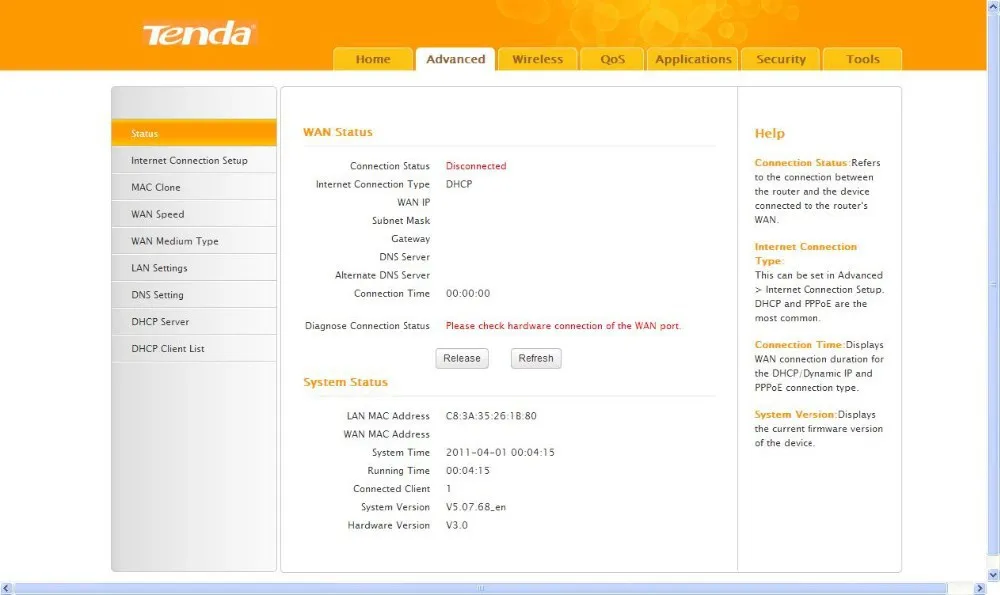Click the vertical scrollbar down arrow
The height and width of the screenshot is (595, 1000).
click(x=993, y=575)
